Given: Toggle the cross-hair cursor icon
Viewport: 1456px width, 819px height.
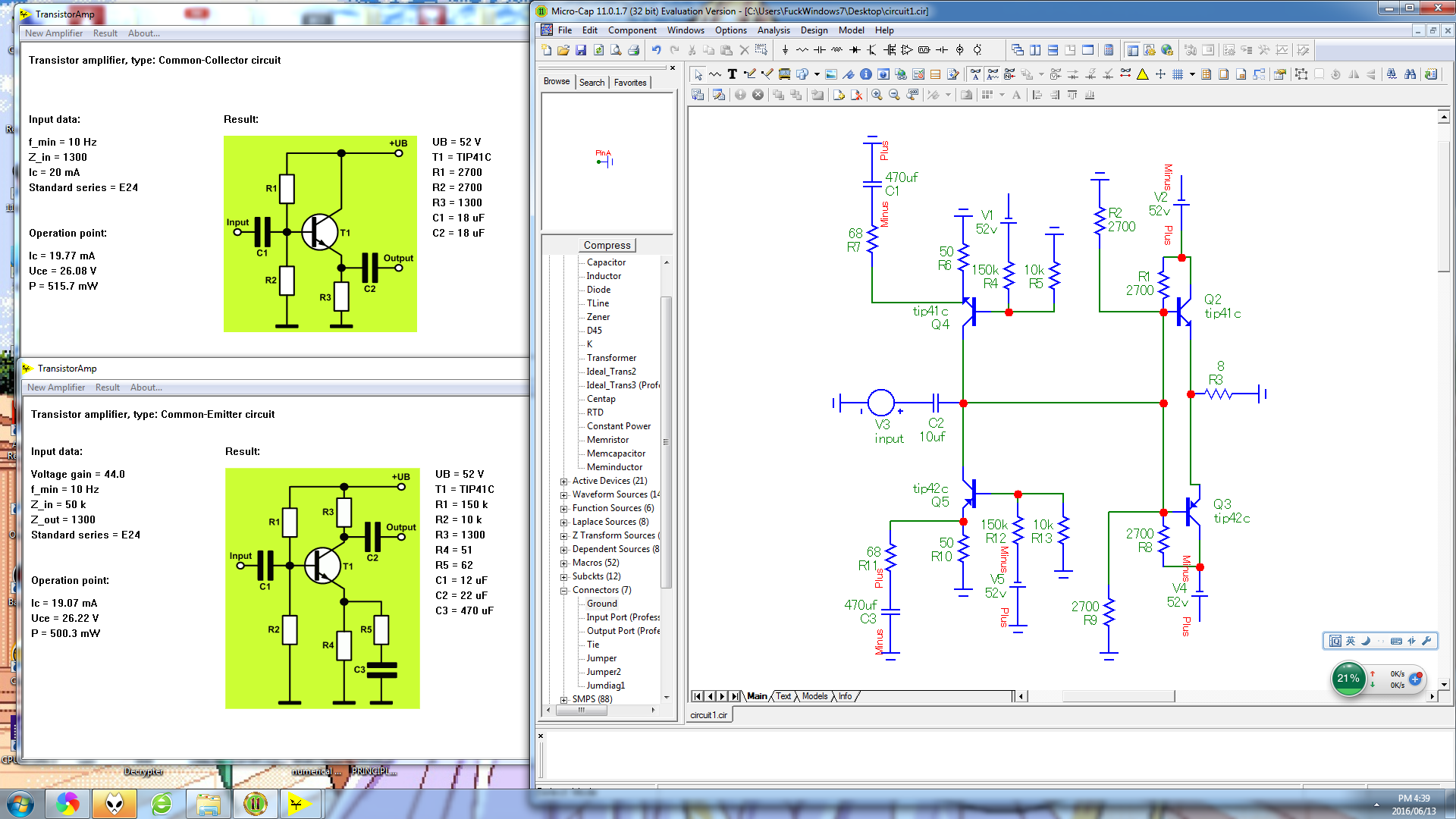Looking at the screenshot, I should point(1160,74).
